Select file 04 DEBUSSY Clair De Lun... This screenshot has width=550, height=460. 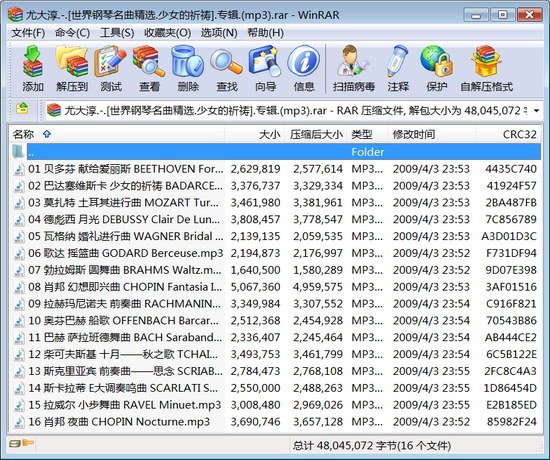276,219
